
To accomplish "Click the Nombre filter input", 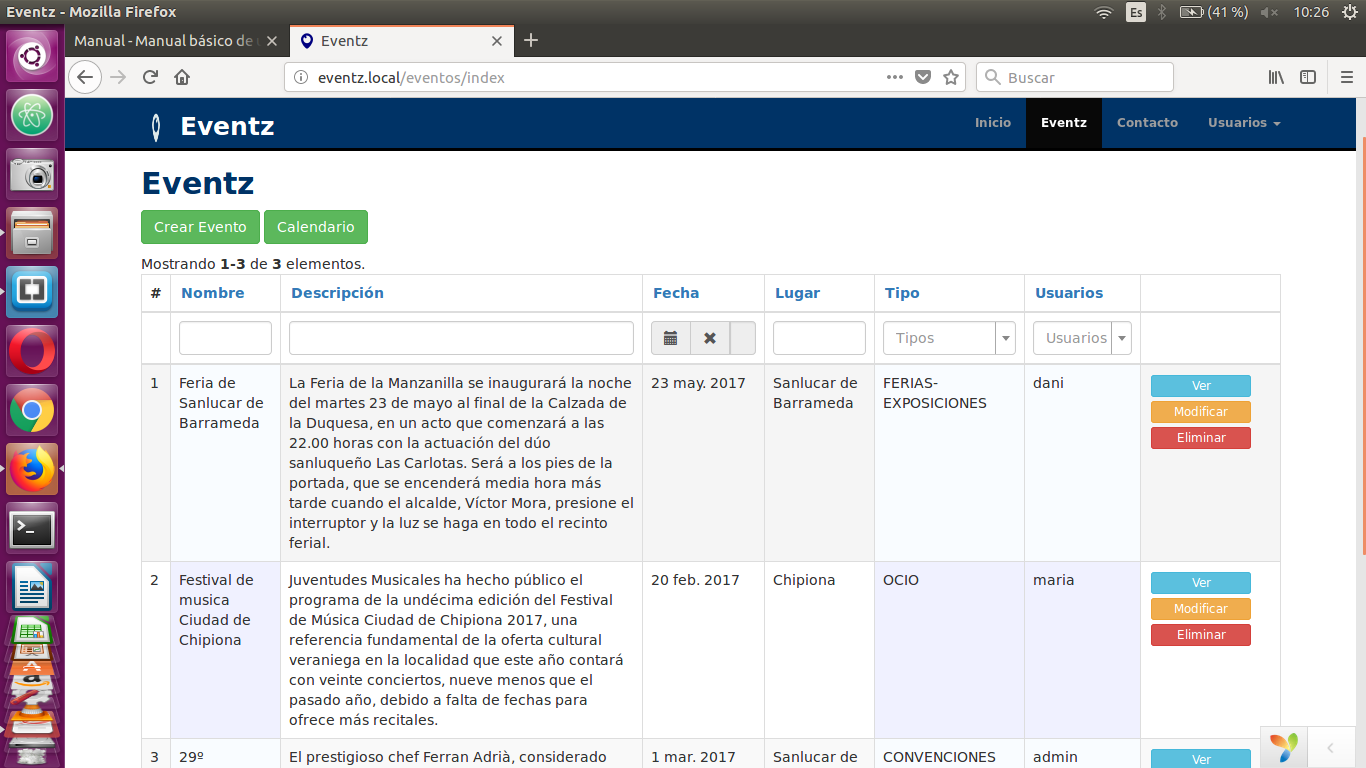I will coord(225,338).
